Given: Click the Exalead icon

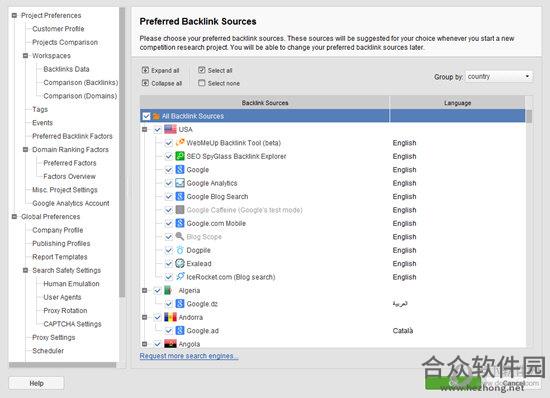Looking at the screenshot, I should (180, 263).
